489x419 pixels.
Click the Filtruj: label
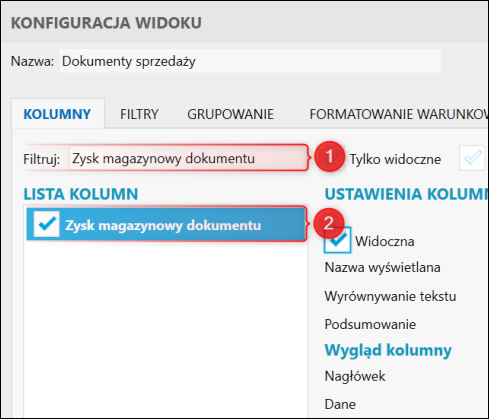[42, 159]
